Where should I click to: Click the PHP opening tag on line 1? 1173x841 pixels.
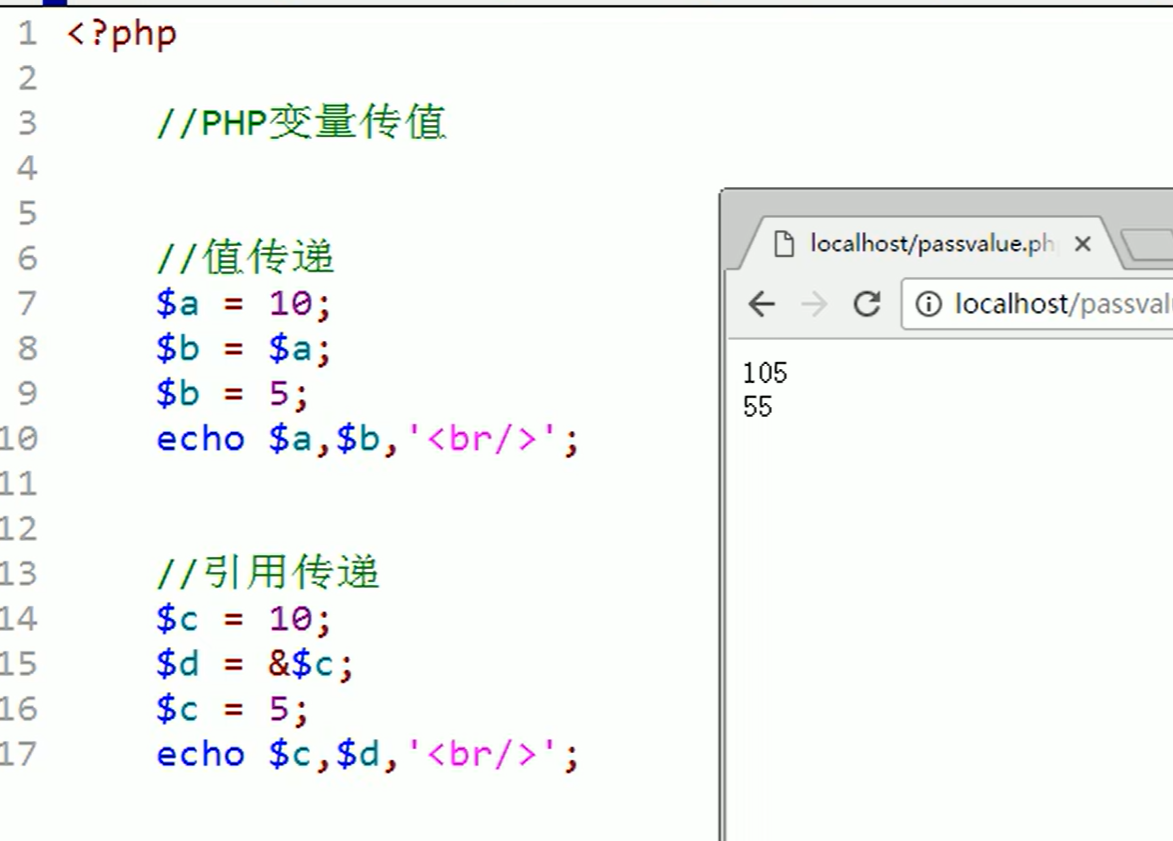pyautogui.click(x=120, y=33)
